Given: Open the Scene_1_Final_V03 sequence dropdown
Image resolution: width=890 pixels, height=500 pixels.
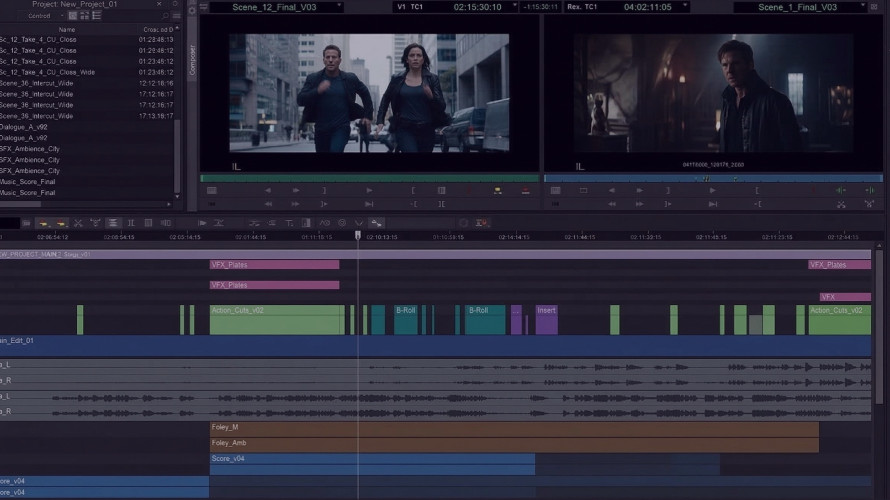Looking at the screenshot, I should (x=863, y=6).
